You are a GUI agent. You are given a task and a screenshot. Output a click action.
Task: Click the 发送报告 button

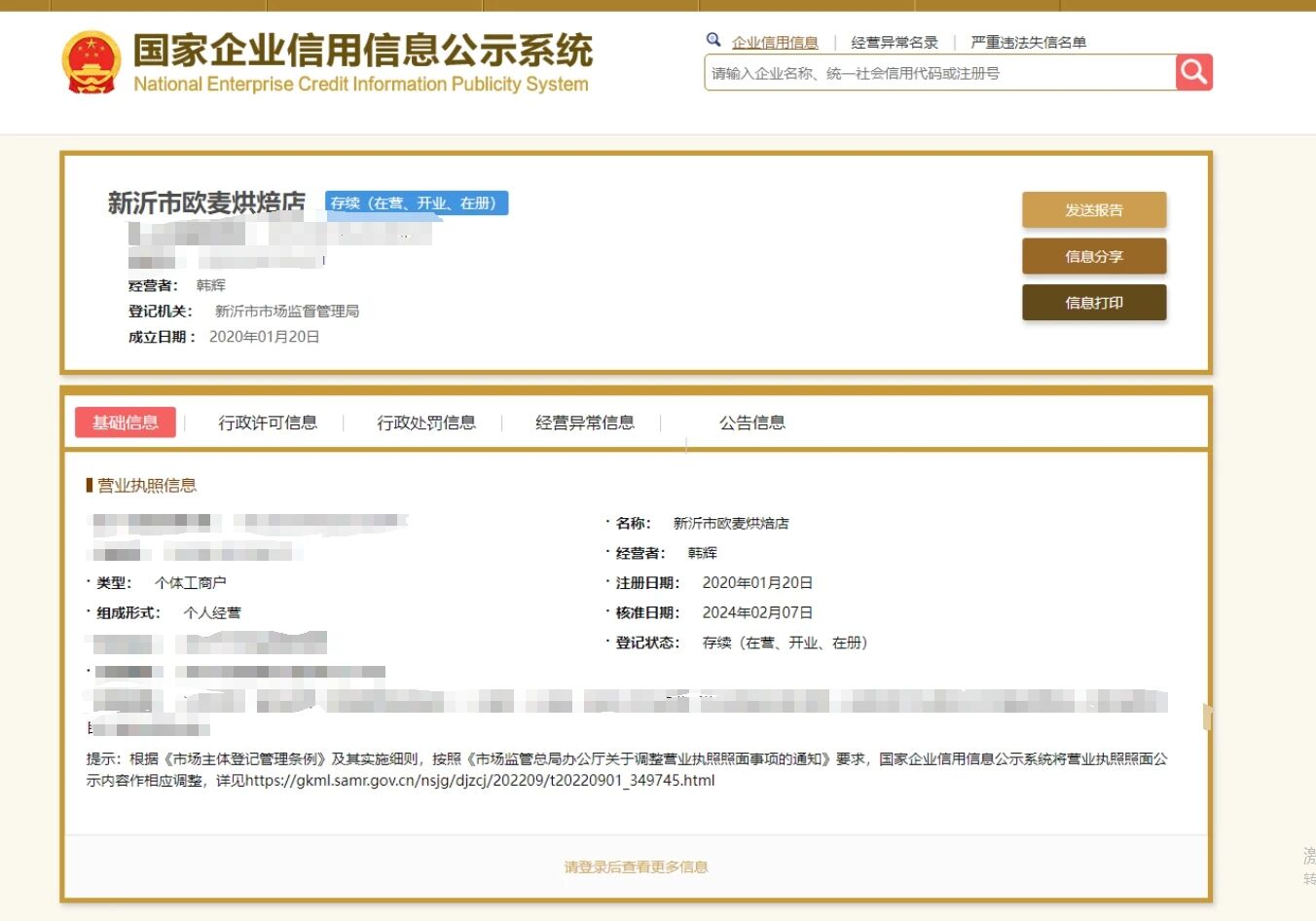click(1094, 209)
